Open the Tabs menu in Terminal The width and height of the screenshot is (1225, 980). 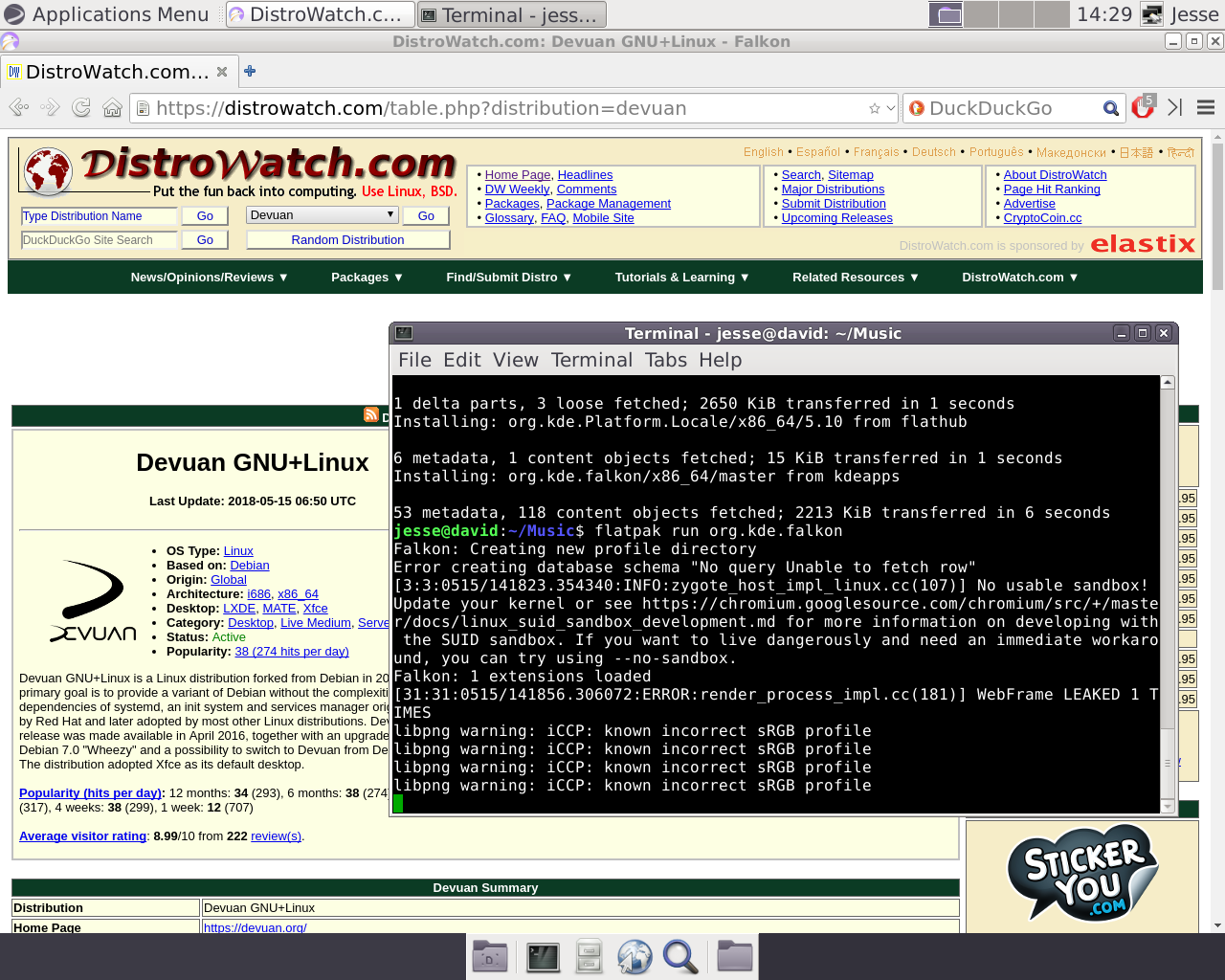click(x=666, y=360)
